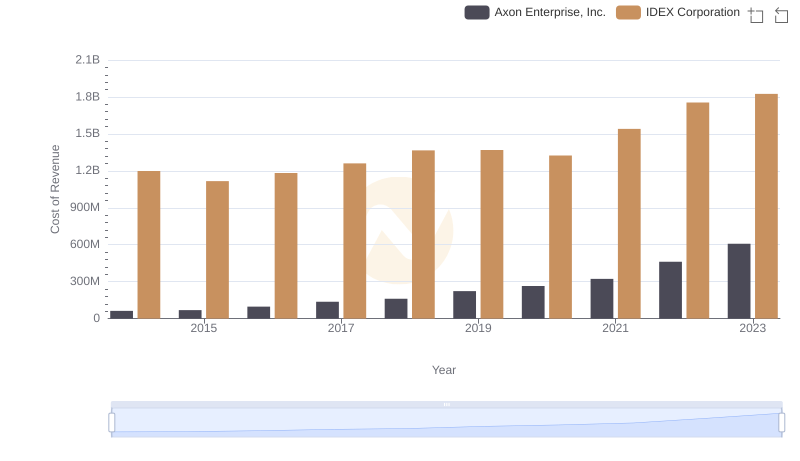Toggle Axon Enterprise, Inc. legend series
The width and height of the screenshot is (800, 461).
(535, 12)
